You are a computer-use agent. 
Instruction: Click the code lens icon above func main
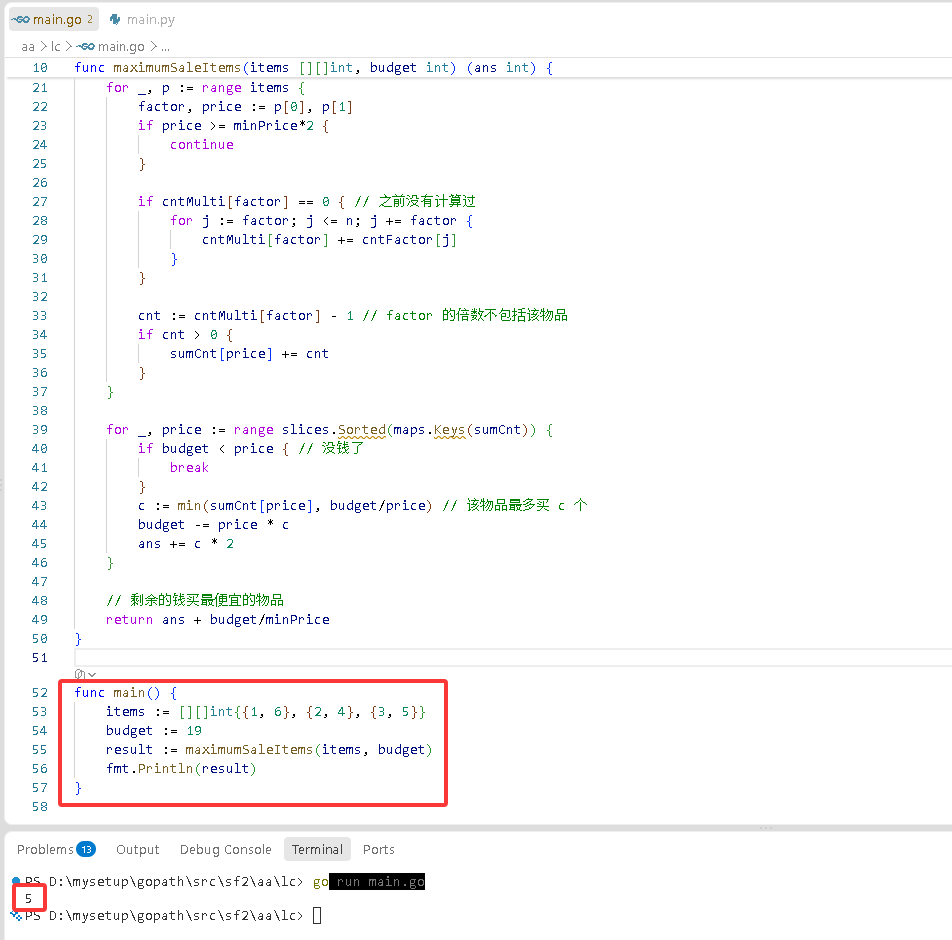[80, 674]
